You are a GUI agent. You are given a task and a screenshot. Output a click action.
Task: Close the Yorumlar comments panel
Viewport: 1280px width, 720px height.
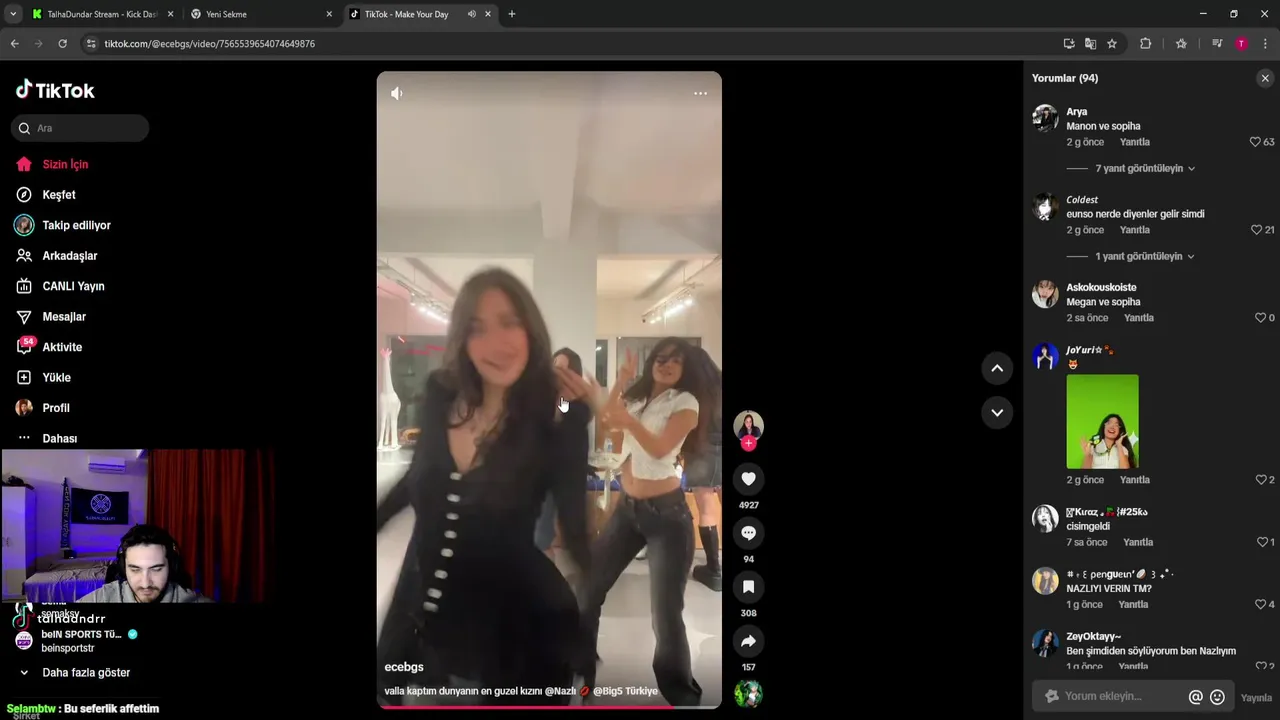tap(1265, 78)
